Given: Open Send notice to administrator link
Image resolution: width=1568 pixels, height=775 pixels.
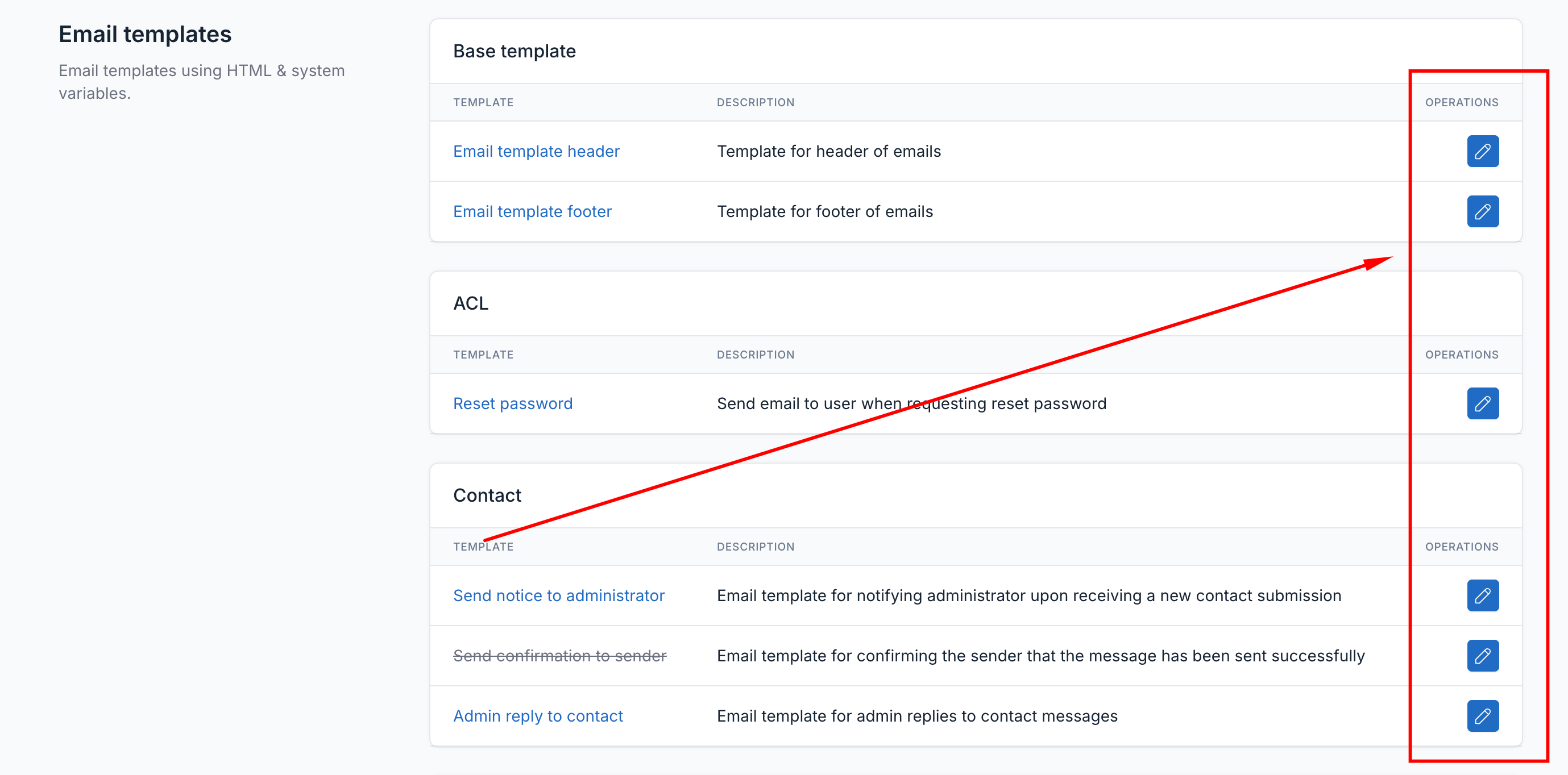Looking at the screenshot, I should (558, 595).
